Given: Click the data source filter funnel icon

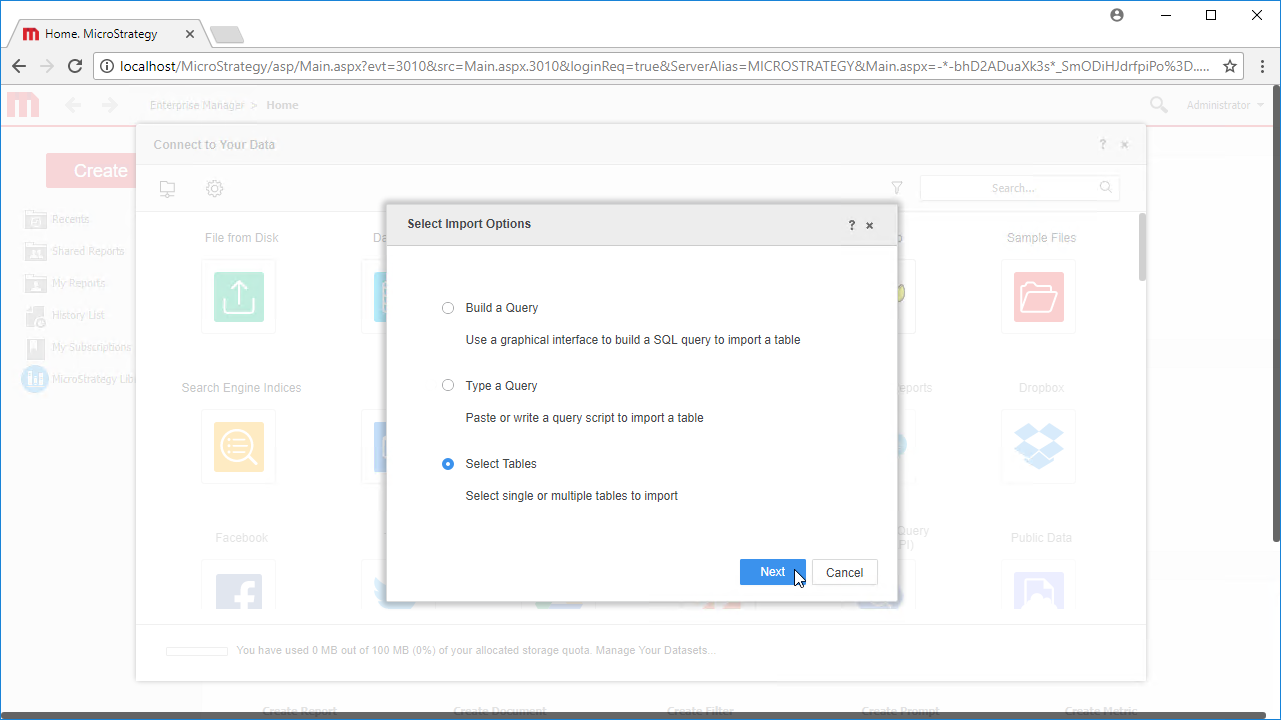Looking at the screenshot, I should 897,188.
